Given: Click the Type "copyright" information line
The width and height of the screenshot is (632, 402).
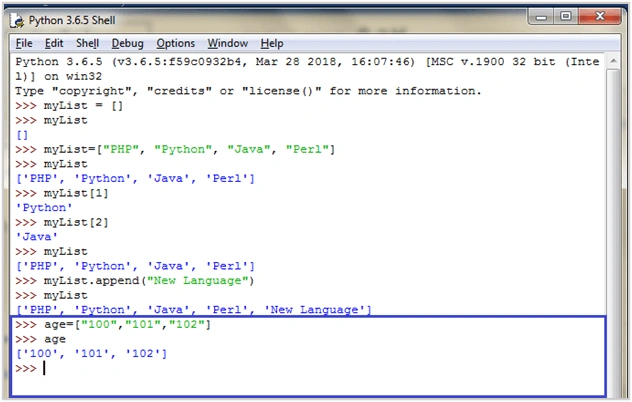Looking at the screenshot, I should coord(248,91).
